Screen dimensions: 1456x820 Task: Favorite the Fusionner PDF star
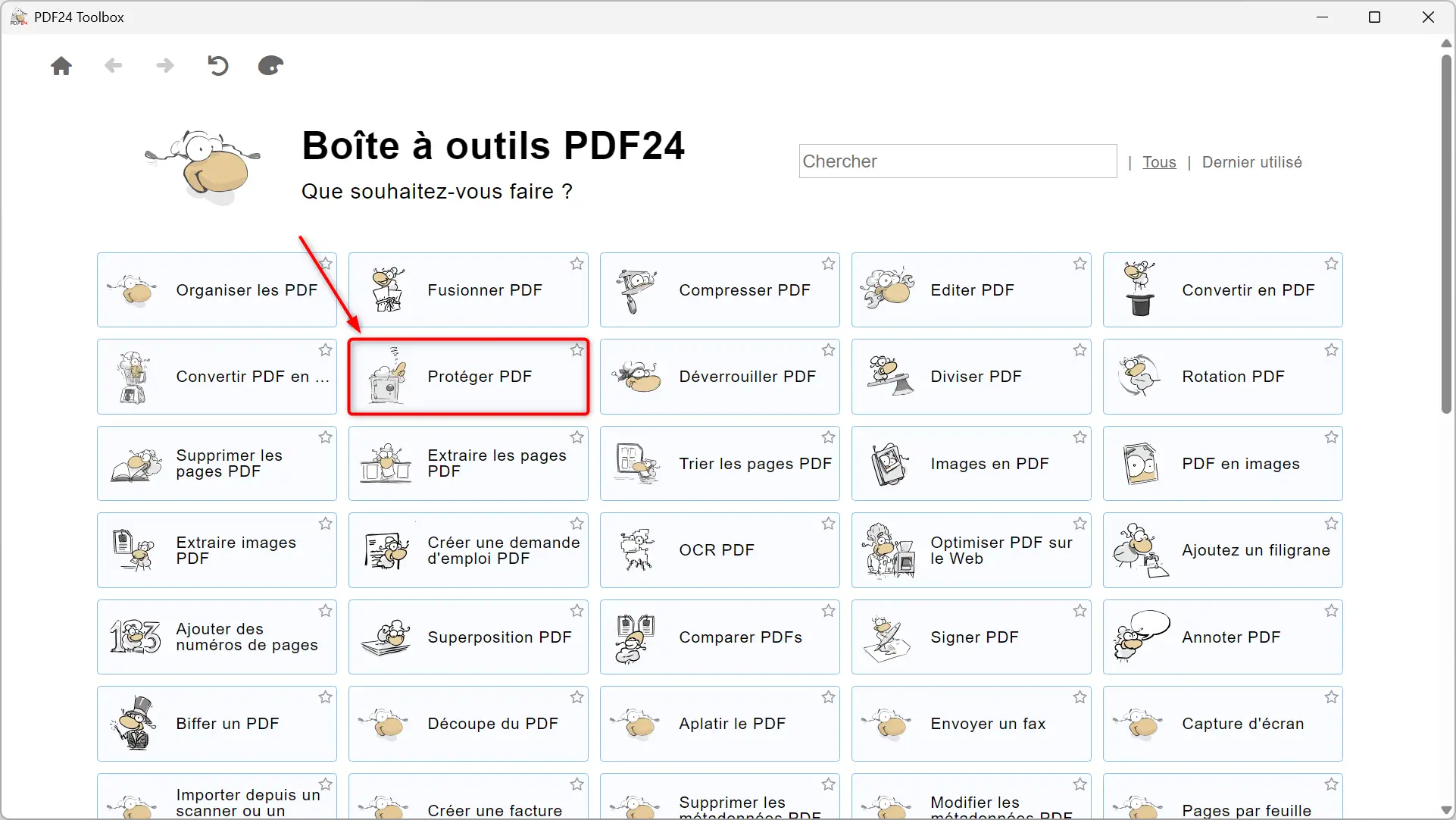[x=577, y=264]
